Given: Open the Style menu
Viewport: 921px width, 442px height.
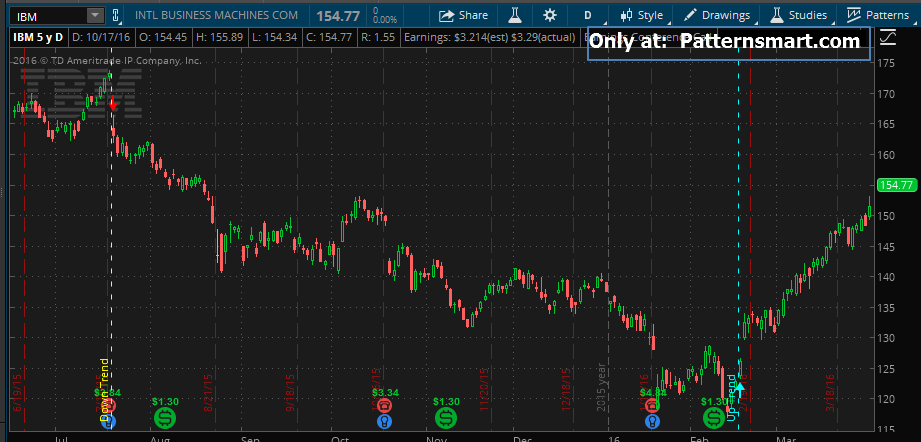Looking at the screenshot, I should pyautogui.click(x=642, y=15).
